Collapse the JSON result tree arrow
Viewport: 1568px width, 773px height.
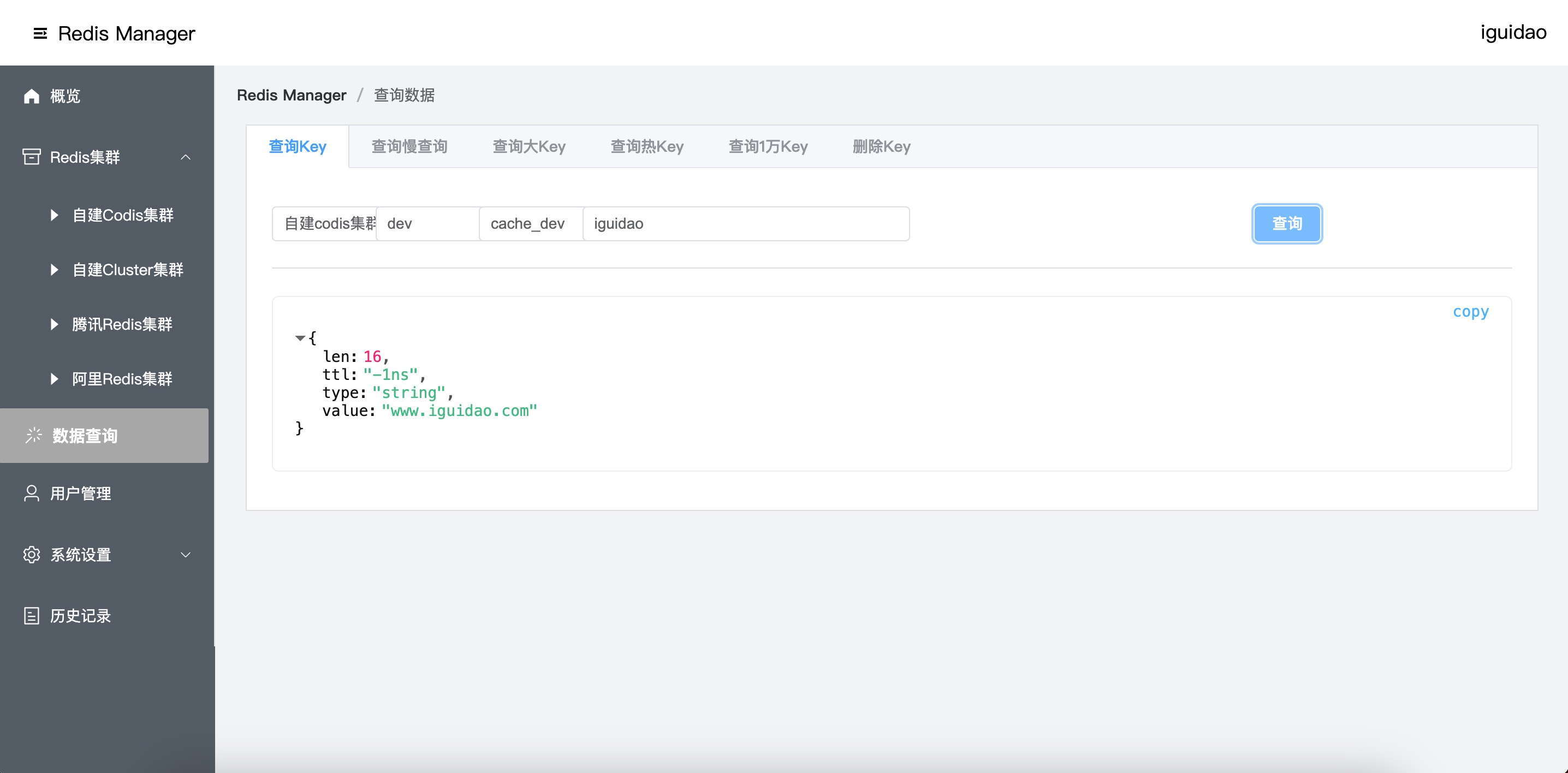300,338
